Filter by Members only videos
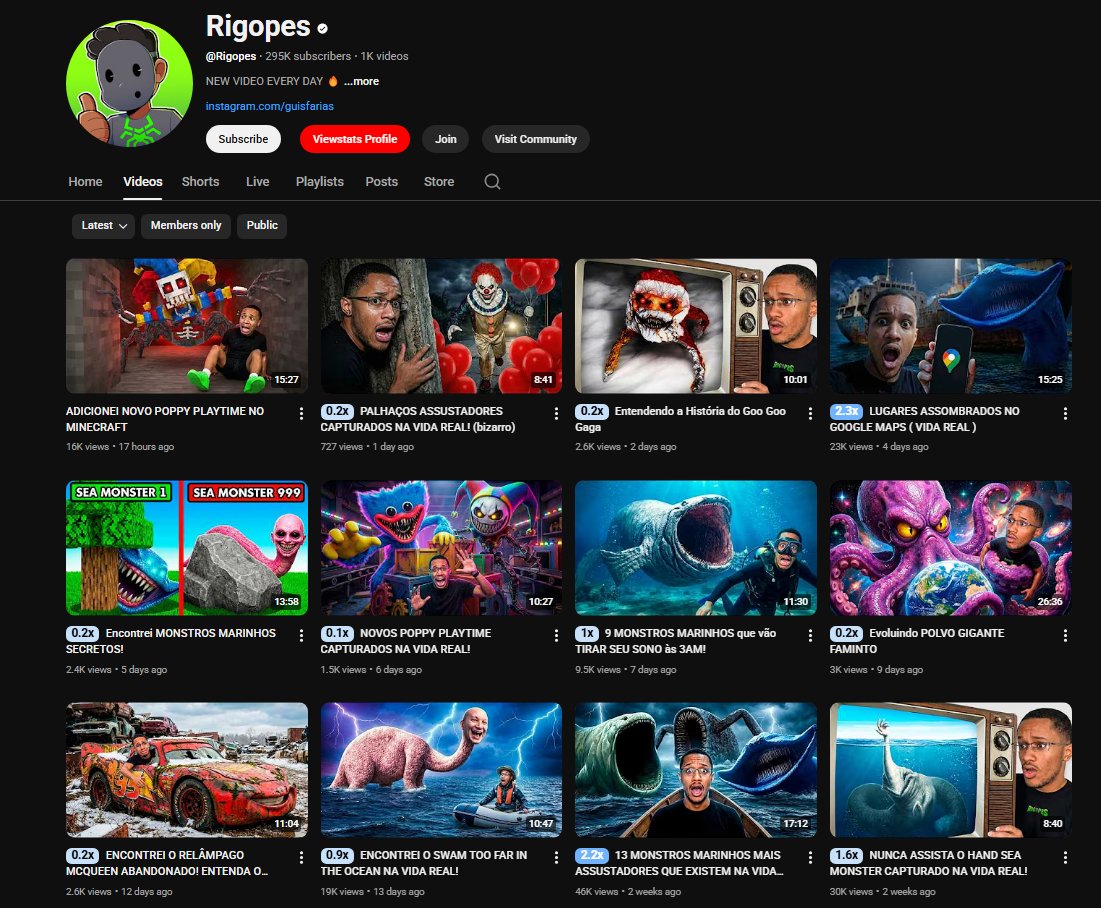Image resolution: width=1101 pixels, height=908 pixels. (186, 225)
